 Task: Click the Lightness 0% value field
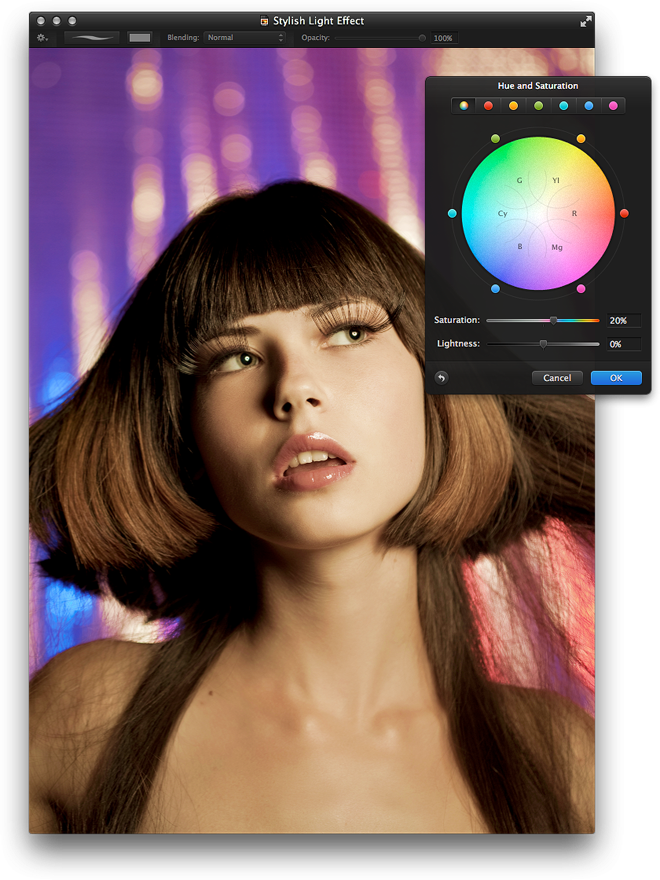point(623,344)
